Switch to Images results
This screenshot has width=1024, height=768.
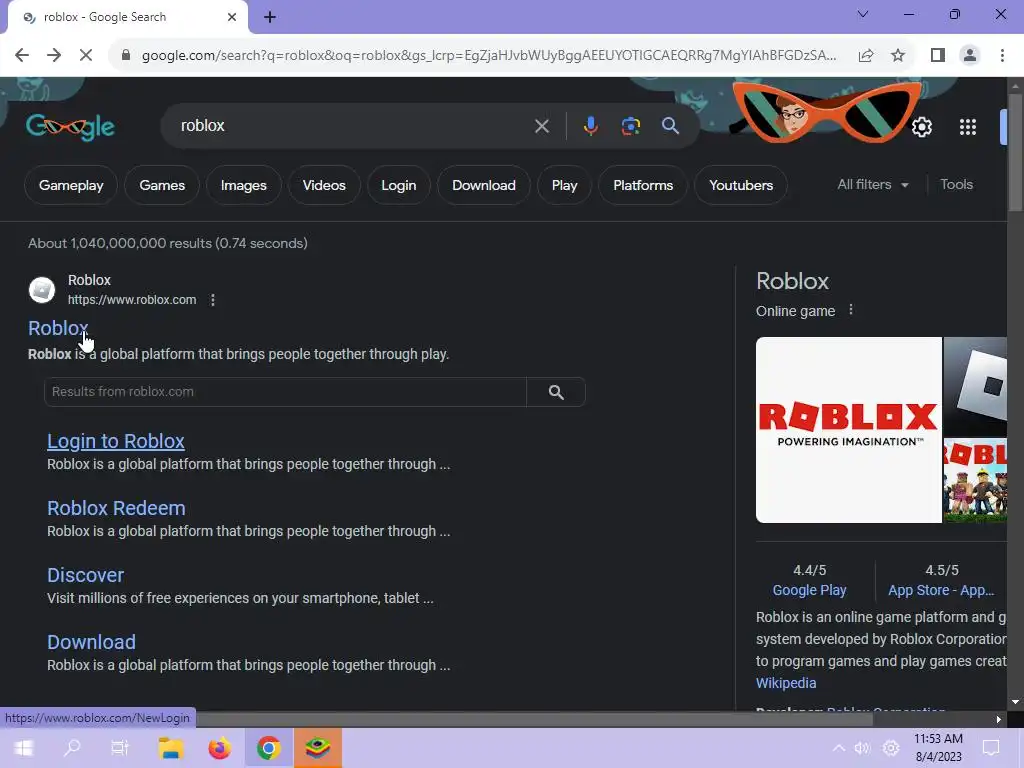point(244,185)
